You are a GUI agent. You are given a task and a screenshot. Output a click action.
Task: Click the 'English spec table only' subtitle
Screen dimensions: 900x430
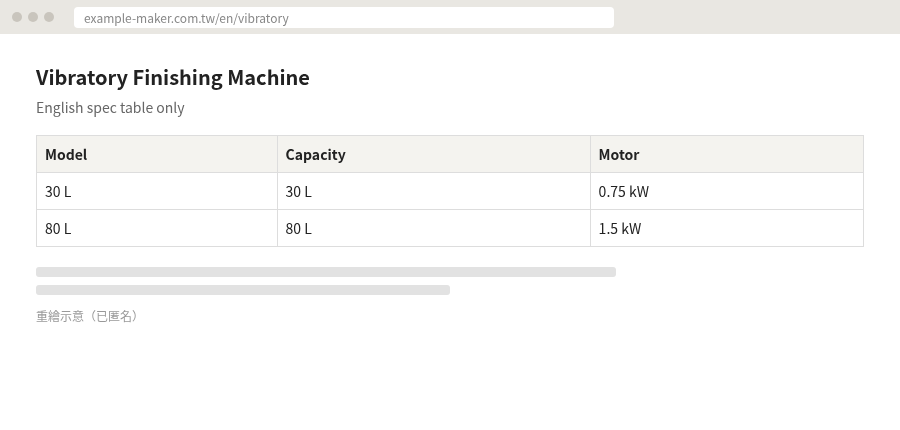tap(110, 108)
